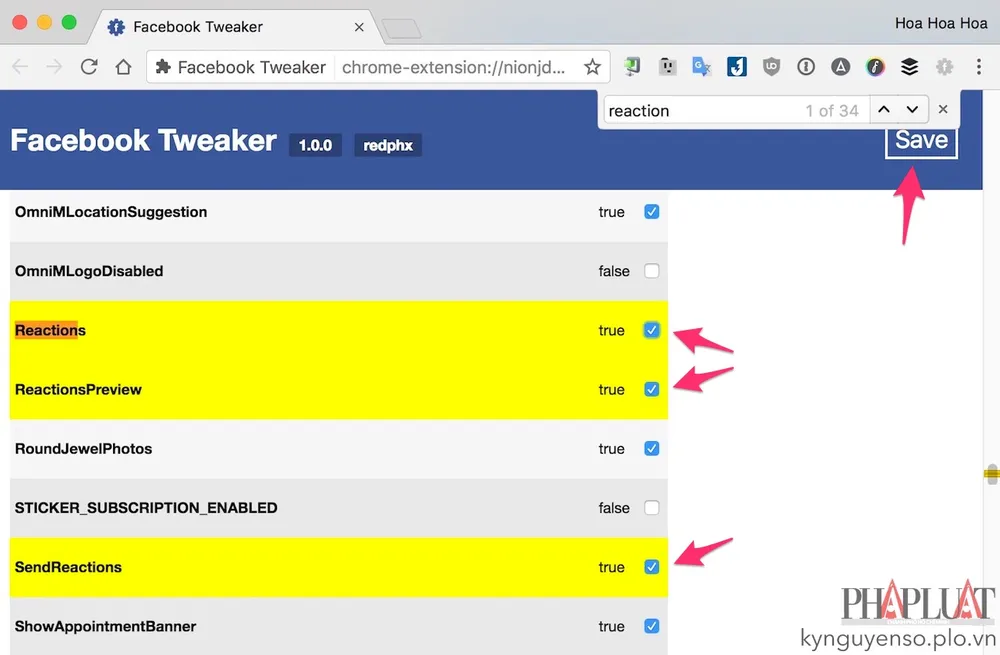This screenshot has width=1000, height=655.
Task: Open the dark A-circle extension icon
Action: point(840,67)
